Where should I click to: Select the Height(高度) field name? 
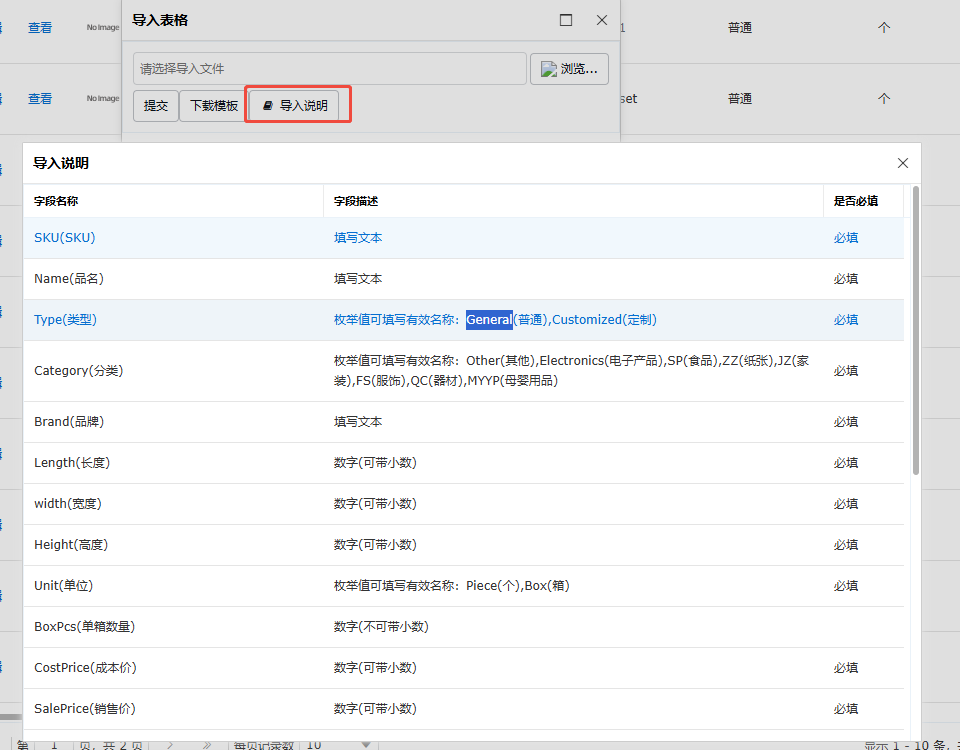(x=71, y=545)
